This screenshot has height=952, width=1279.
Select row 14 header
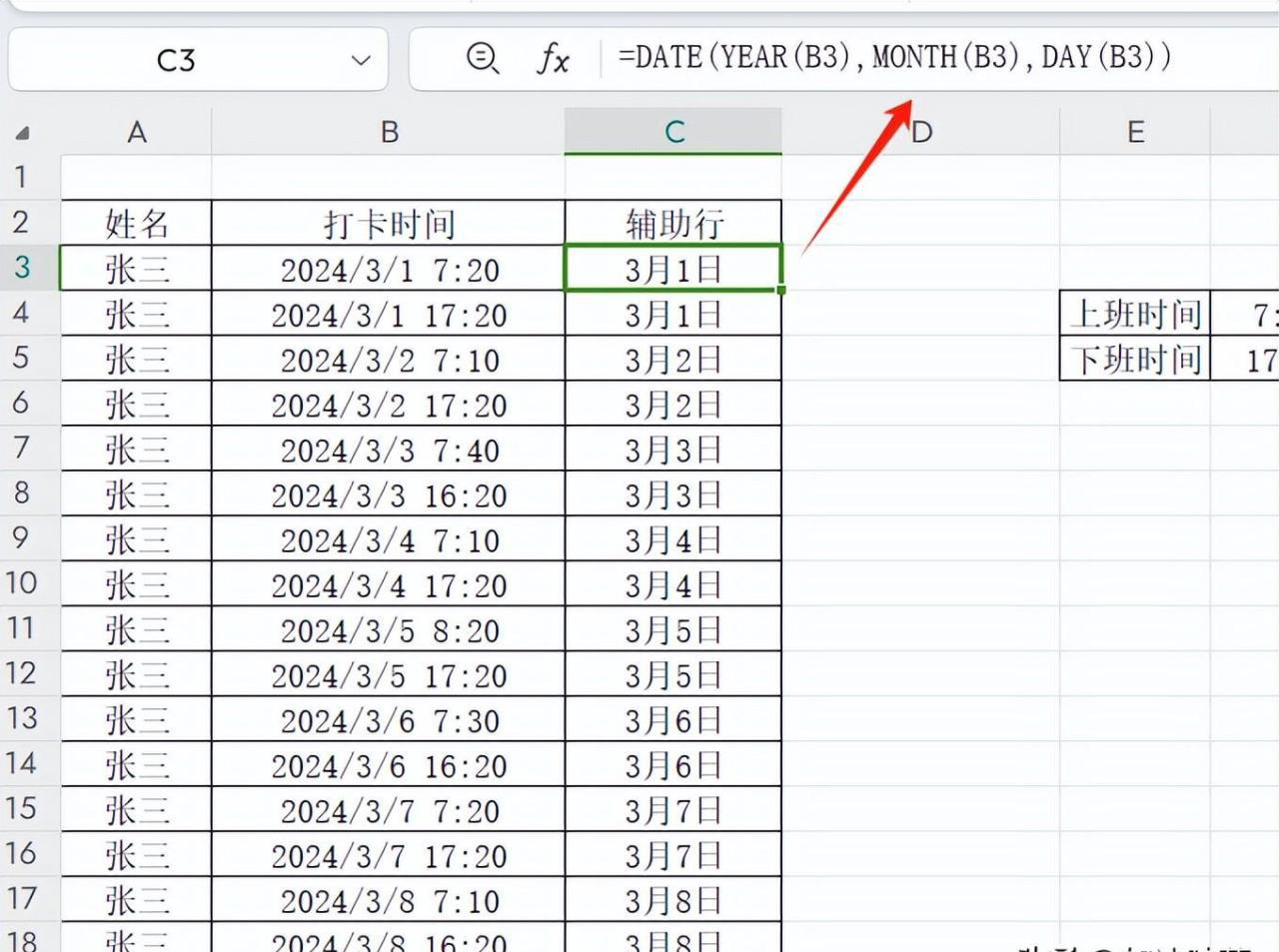click(x=30, y=763)
